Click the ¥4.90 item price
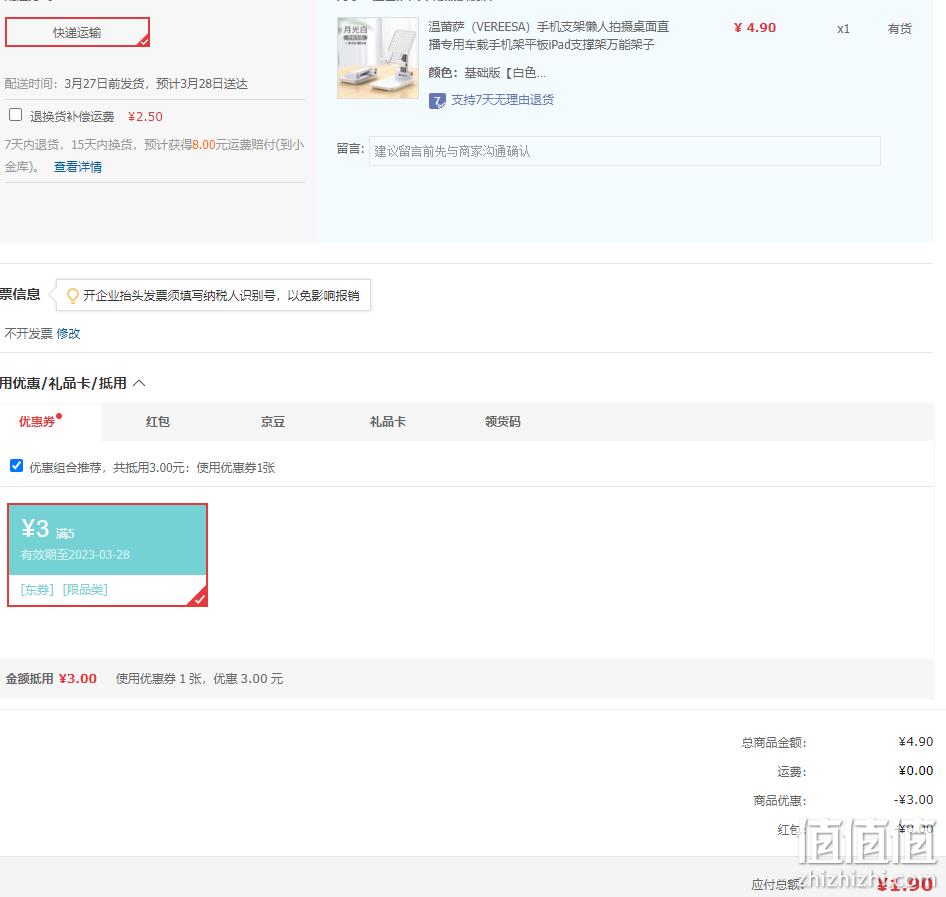 tap(755, 28)
